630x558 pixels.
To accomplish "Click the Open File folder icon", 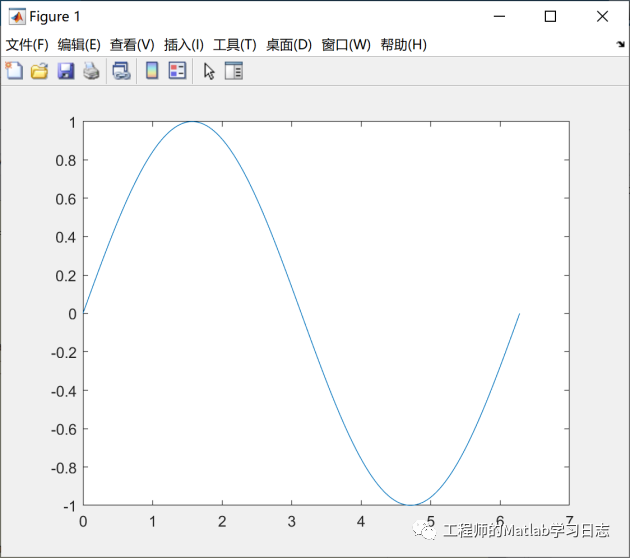I will (40, 71).
